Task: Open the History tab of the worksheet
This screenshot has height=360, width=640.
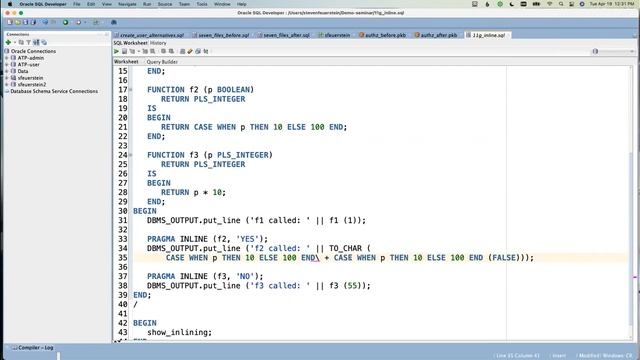Action: click(158, 43)
